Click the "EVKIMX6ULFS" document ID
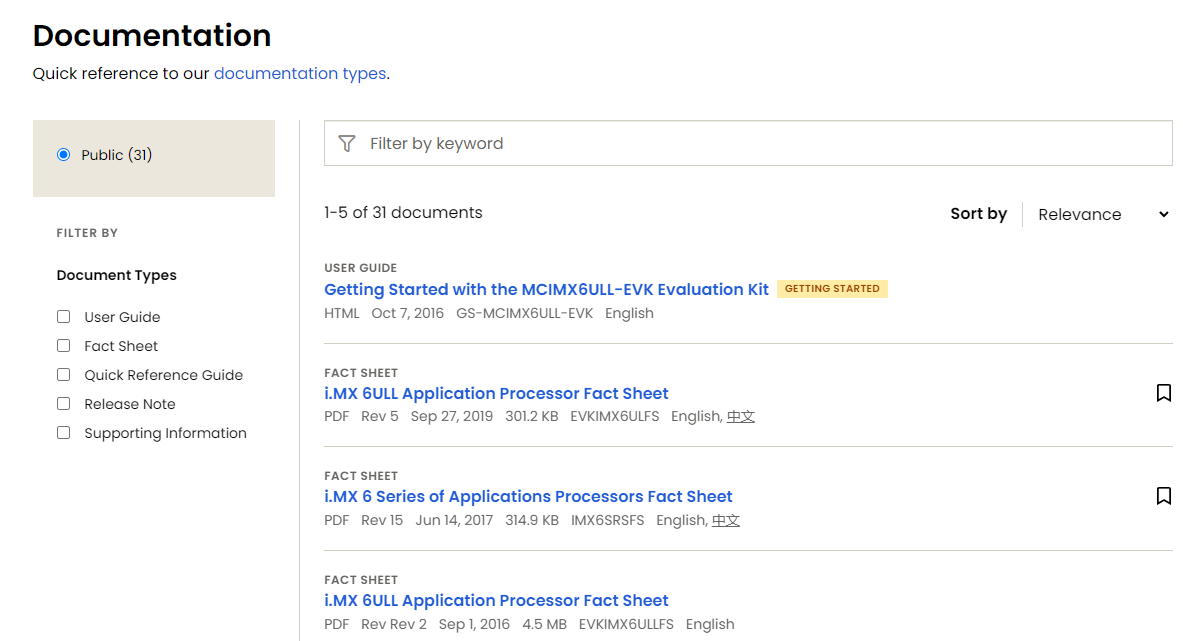Screen dimensions: 1183x641 [615, 416]
